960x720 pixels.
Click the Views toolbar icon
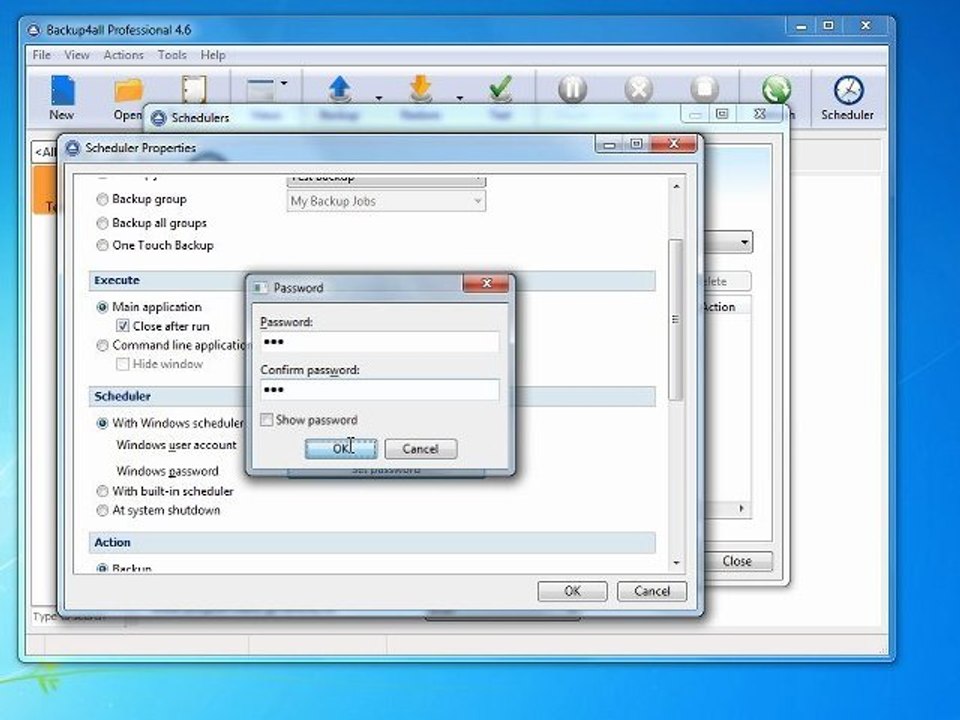(260, 89)
